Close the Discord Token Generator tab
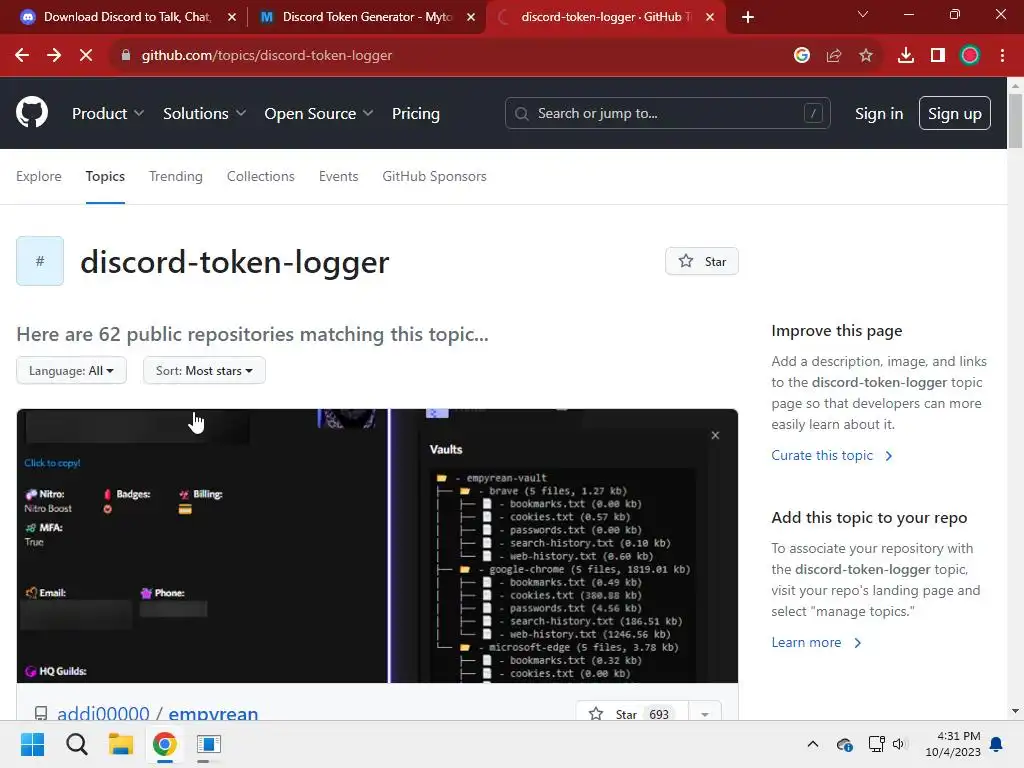This screenshot has height=768, width=1024. [471, 17]
